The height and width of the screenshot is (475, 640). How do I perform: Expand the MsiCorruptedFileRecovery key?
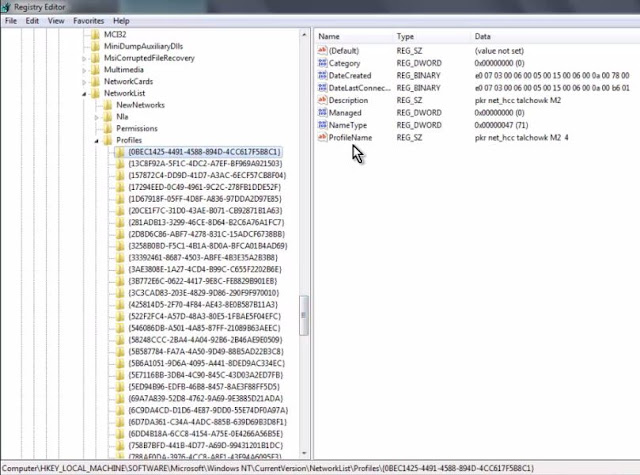[x=84, y=59]
